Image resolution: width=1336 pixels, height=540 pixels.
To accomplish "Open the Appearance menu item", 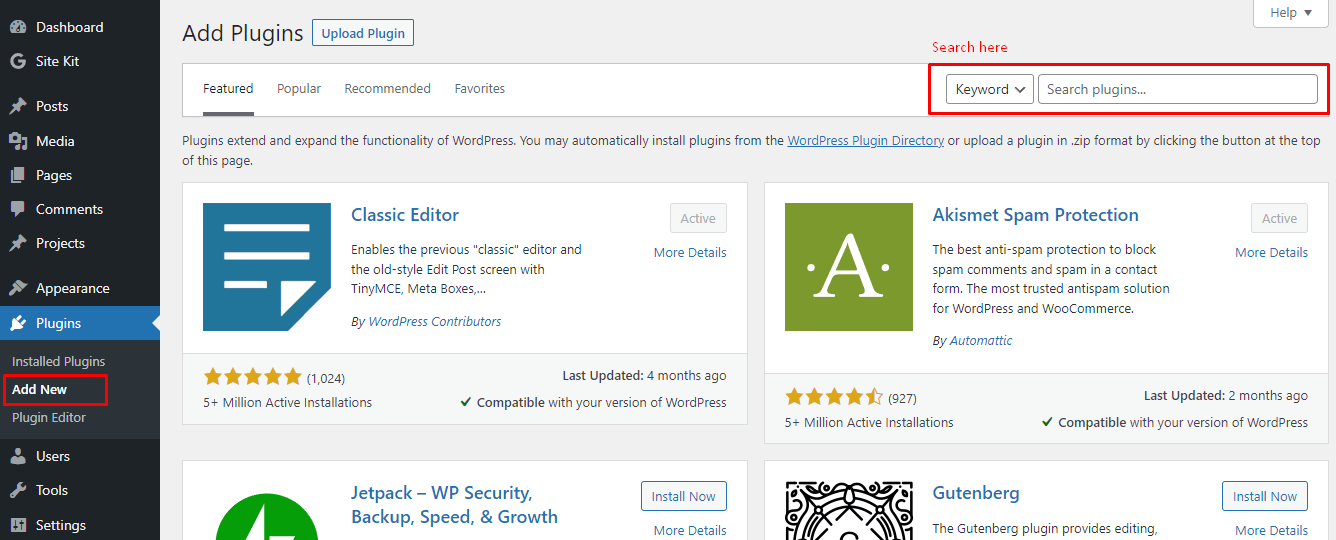I will click(80, 288).
